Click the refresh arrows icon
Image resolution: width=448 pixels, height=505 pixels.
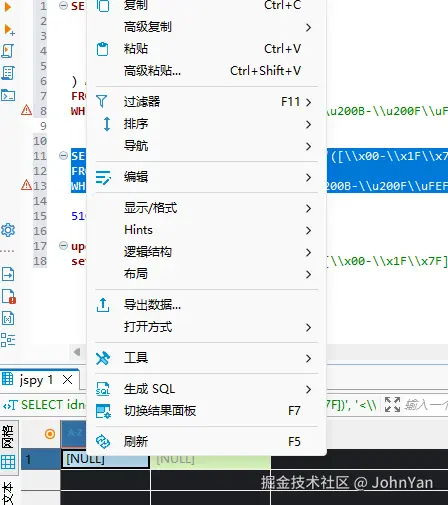(103, 442)
